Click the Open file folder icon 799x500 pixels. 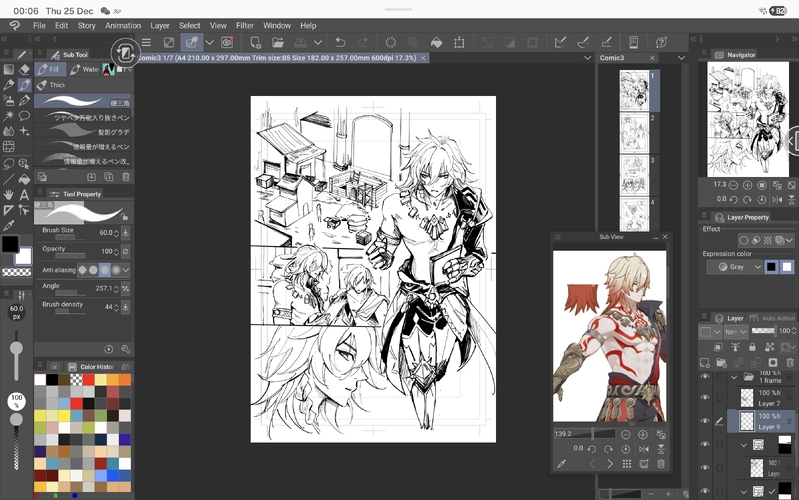pos(277,43)
